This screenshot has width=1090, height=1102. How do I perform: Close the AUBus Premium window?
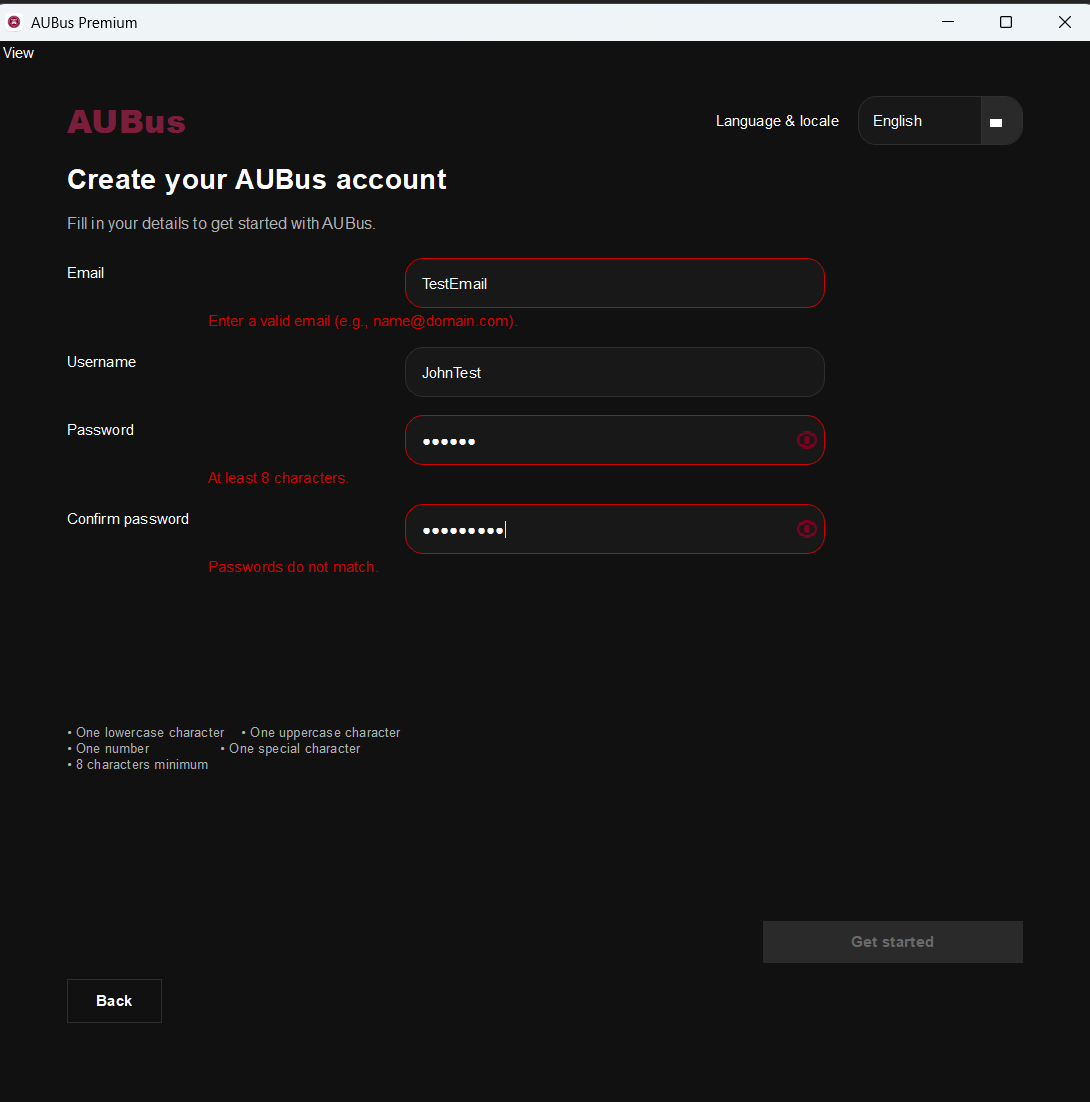pos(1065,22)
